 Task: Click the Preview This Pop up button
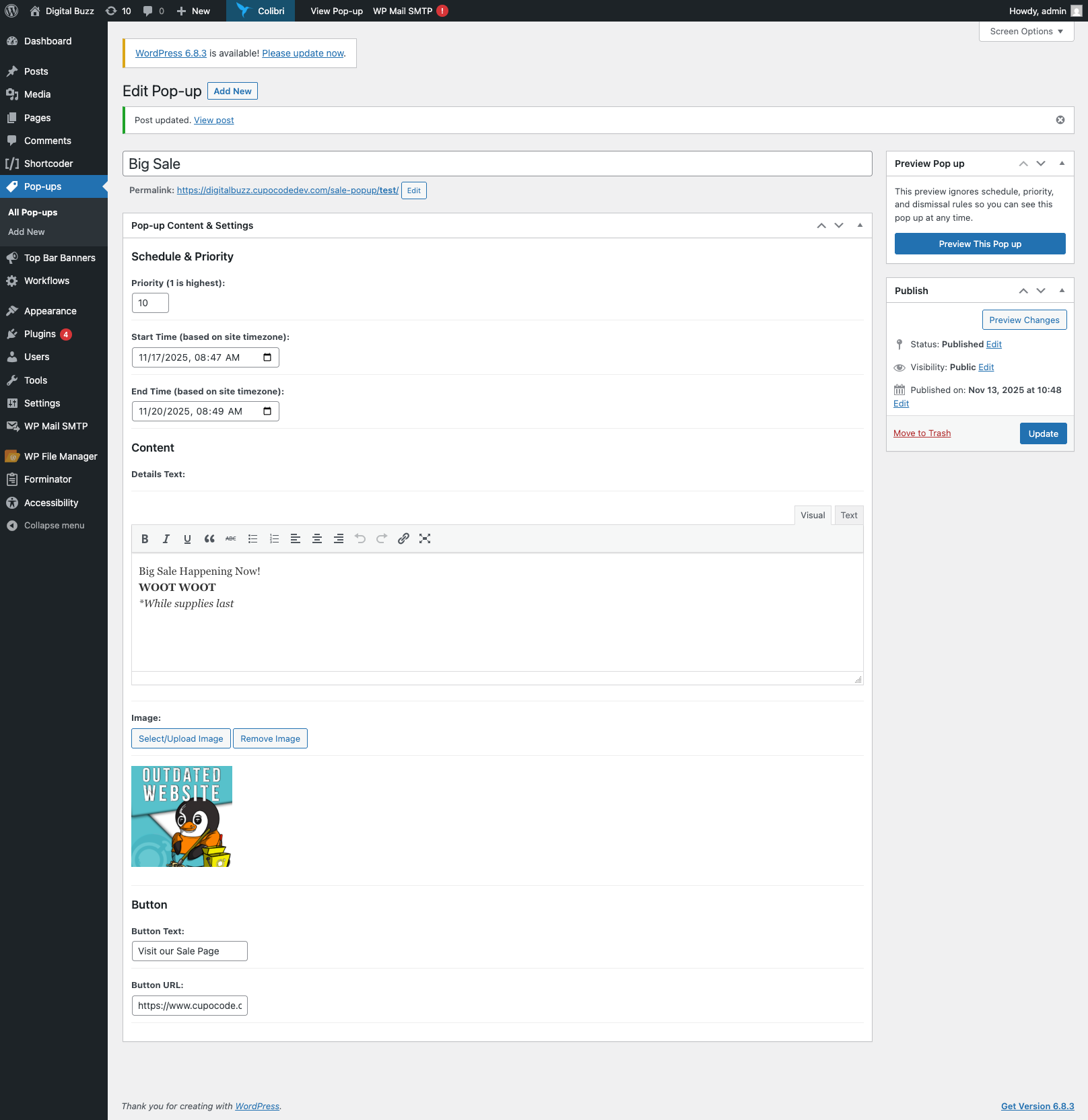coord(980,244)
